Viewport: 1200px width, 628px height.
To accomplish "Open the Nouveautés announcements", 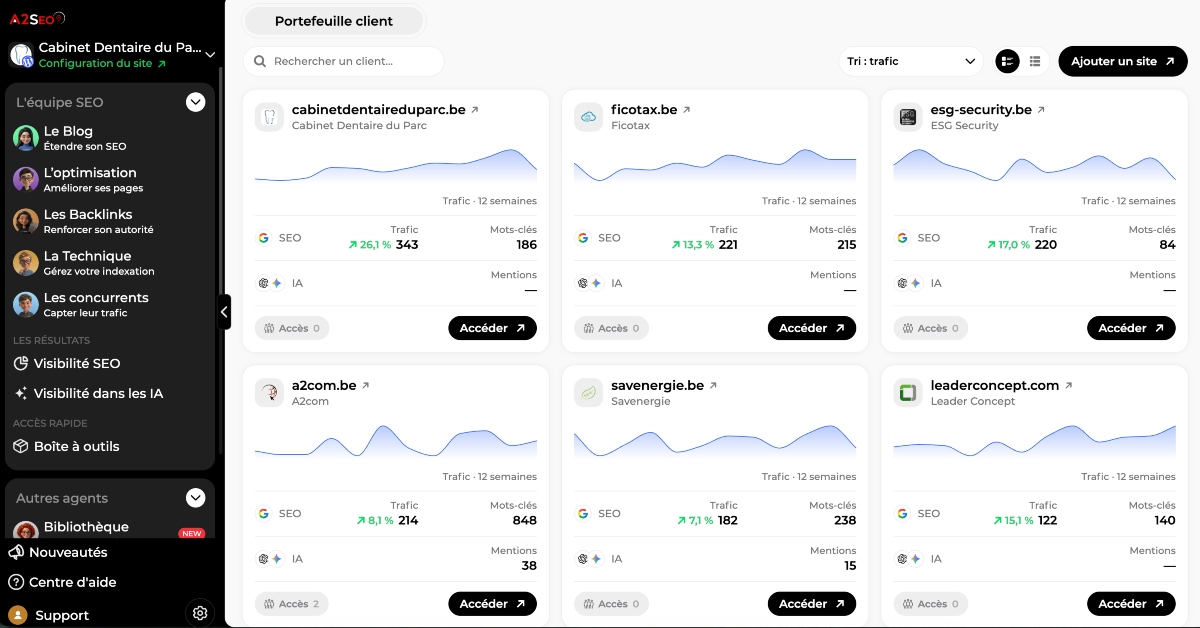I will (58, 552).
